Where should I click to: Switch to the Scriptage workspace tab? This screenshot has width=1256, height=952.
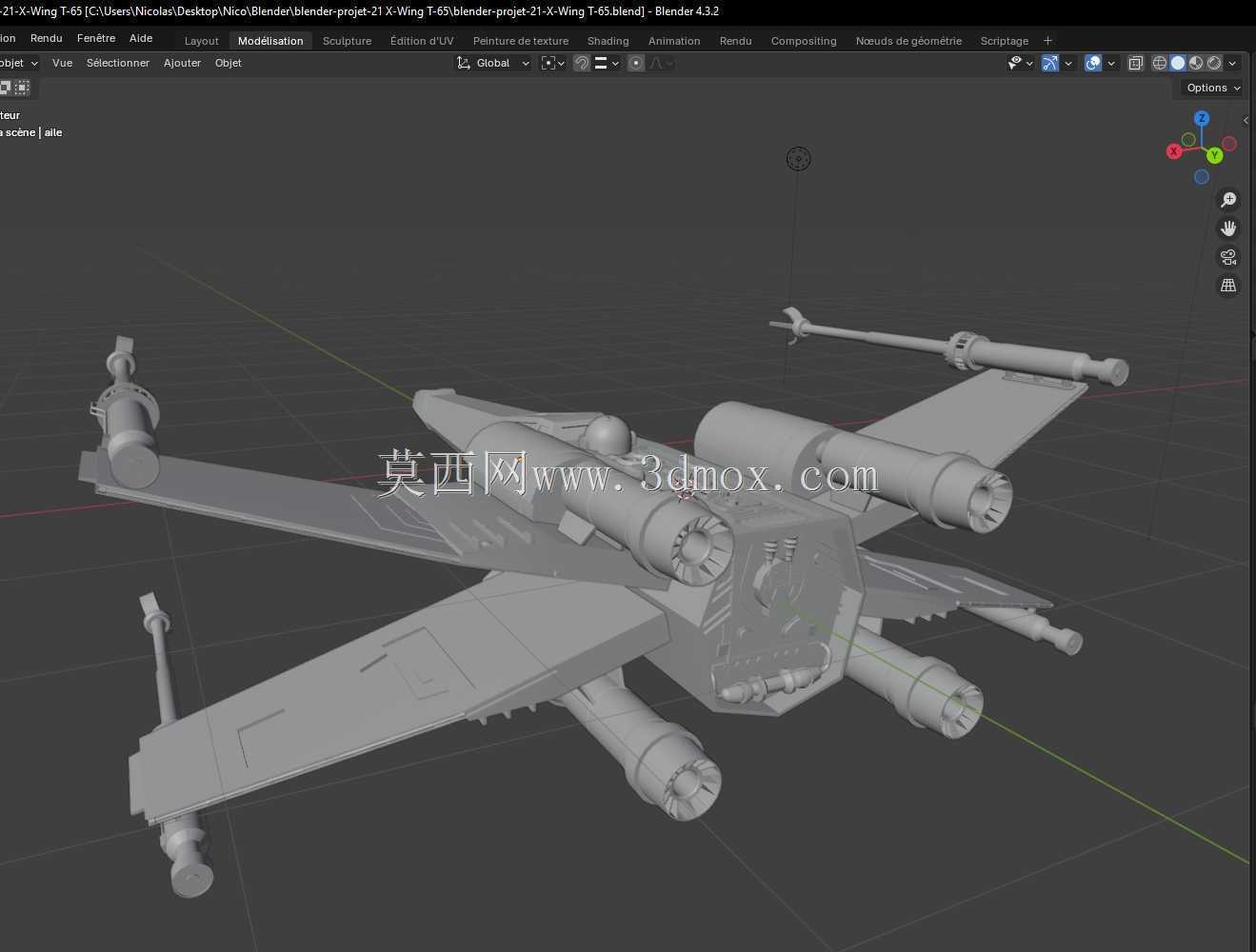(1005, 41)
